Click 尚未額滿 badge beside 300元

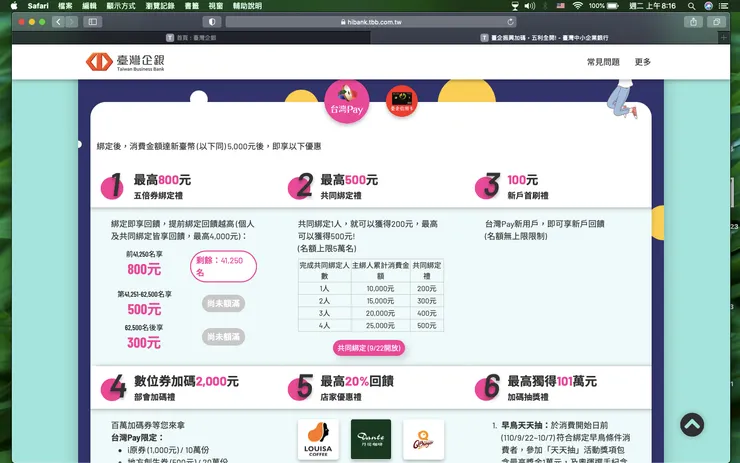223,337
